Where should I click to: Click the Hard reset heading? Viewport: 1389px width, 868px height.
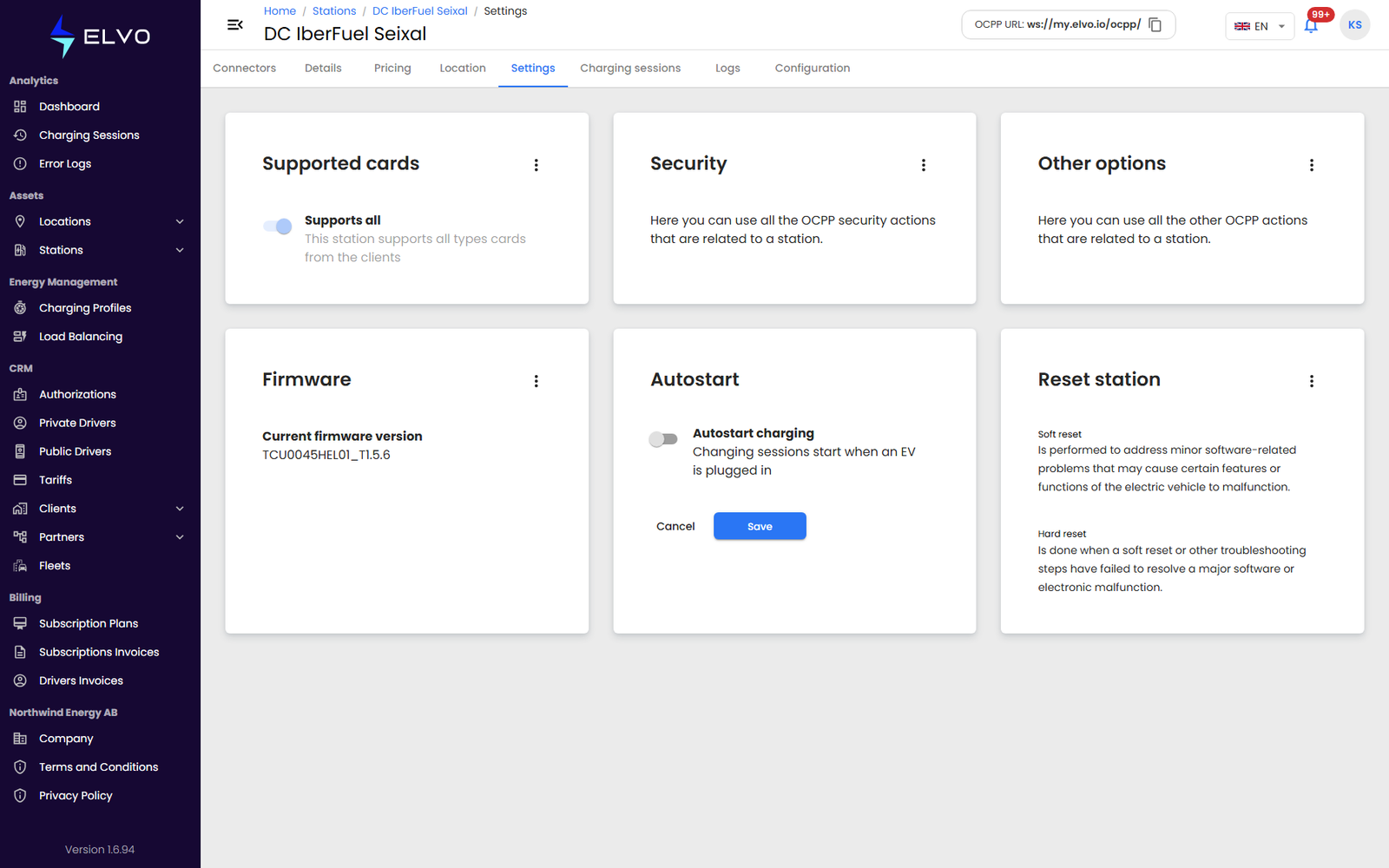point(1062,534)
